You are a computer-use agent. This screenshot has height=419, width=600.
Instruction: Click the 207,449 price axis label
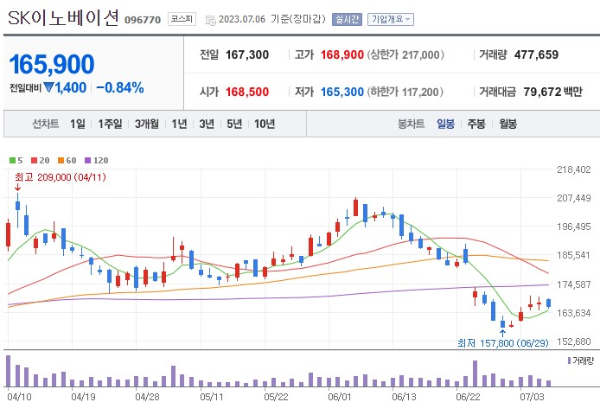click(574, 198)
